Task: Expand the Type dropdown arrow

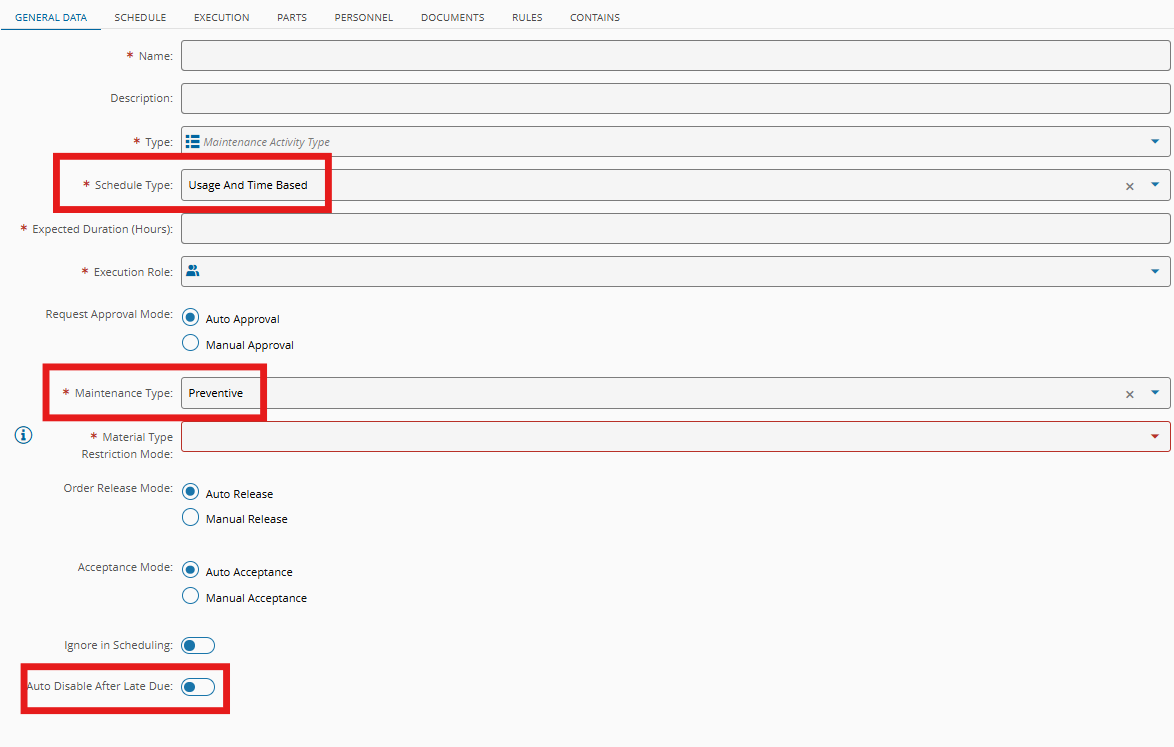Action: click(1155, 141)
